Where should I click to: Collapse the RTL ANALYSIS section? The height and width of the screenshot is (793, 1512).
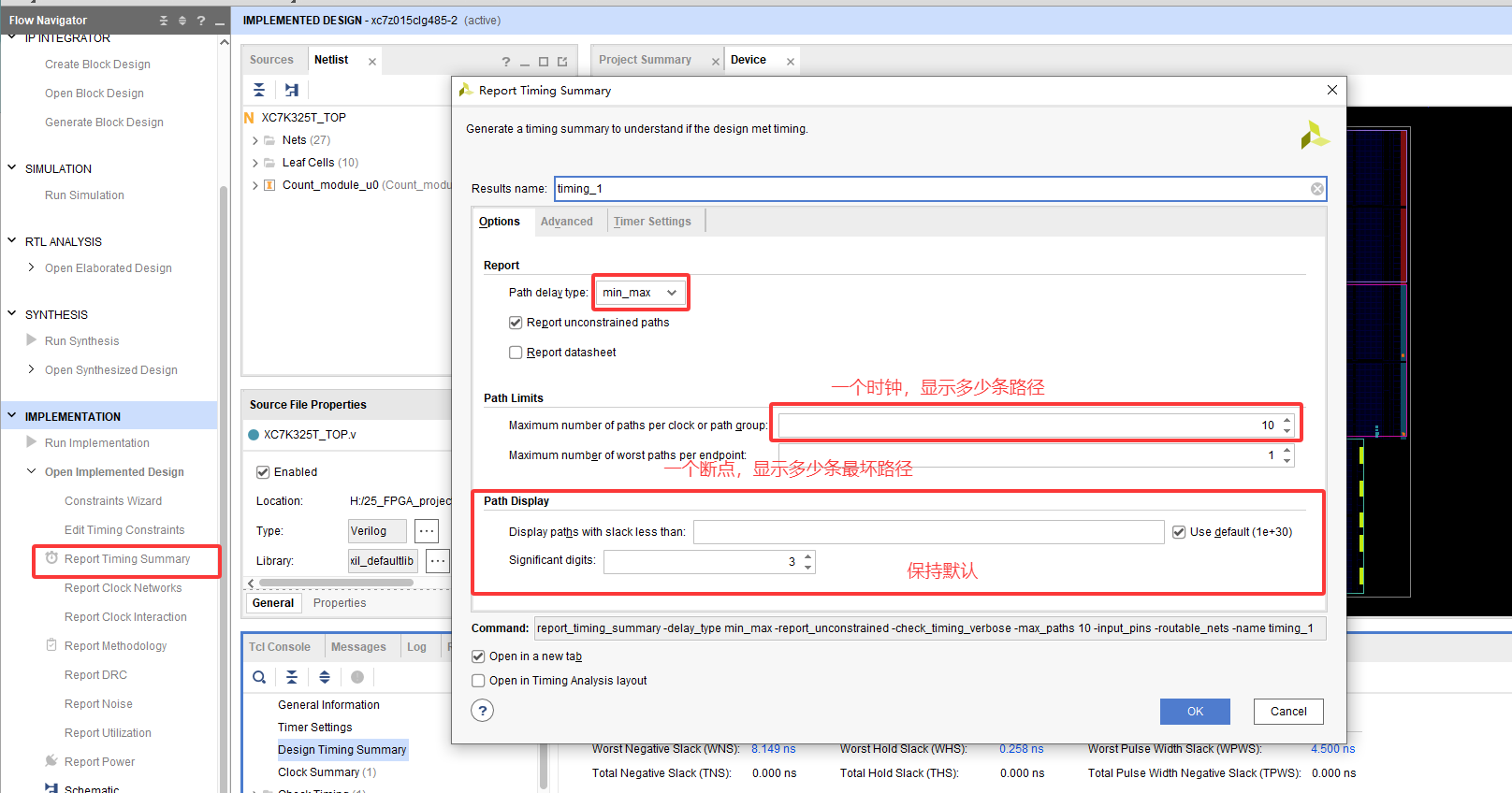[12, 240]
